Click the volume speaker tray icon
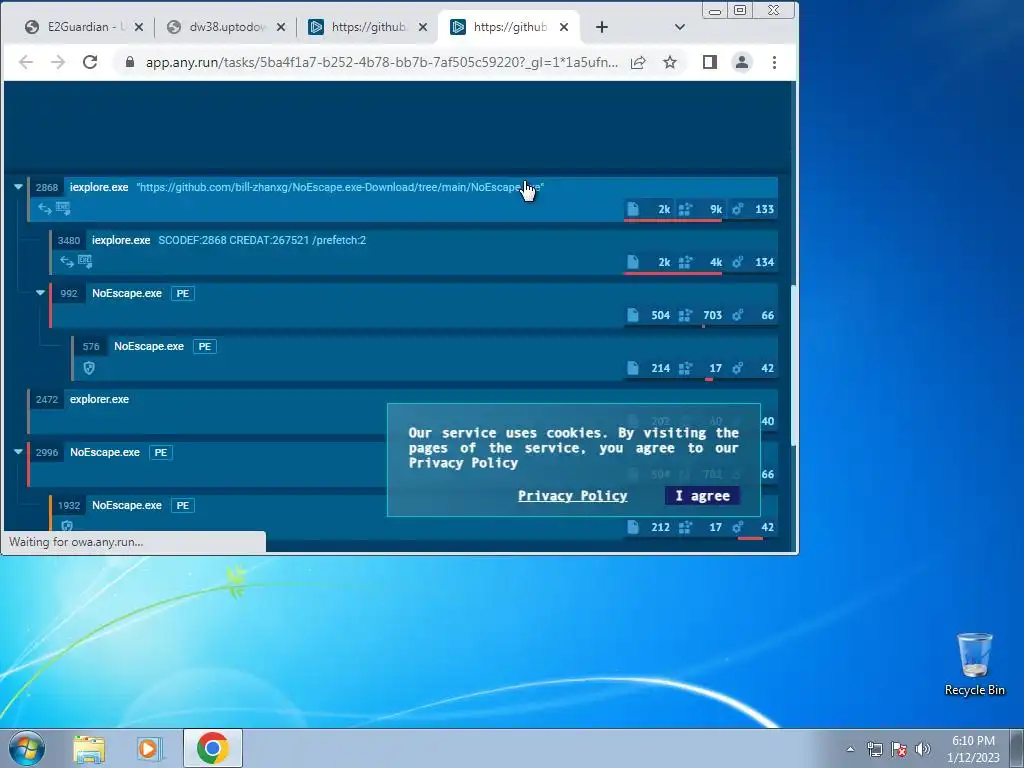 [923, 748]
